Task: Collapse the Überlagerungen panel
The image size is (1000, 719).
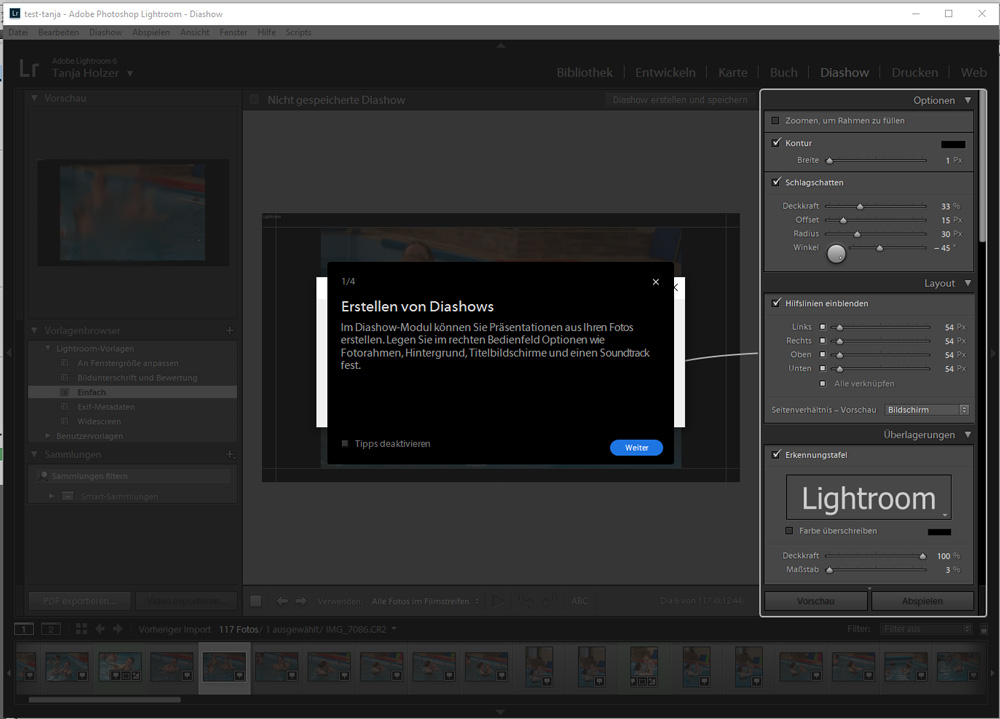Action: tap(968, 434)
